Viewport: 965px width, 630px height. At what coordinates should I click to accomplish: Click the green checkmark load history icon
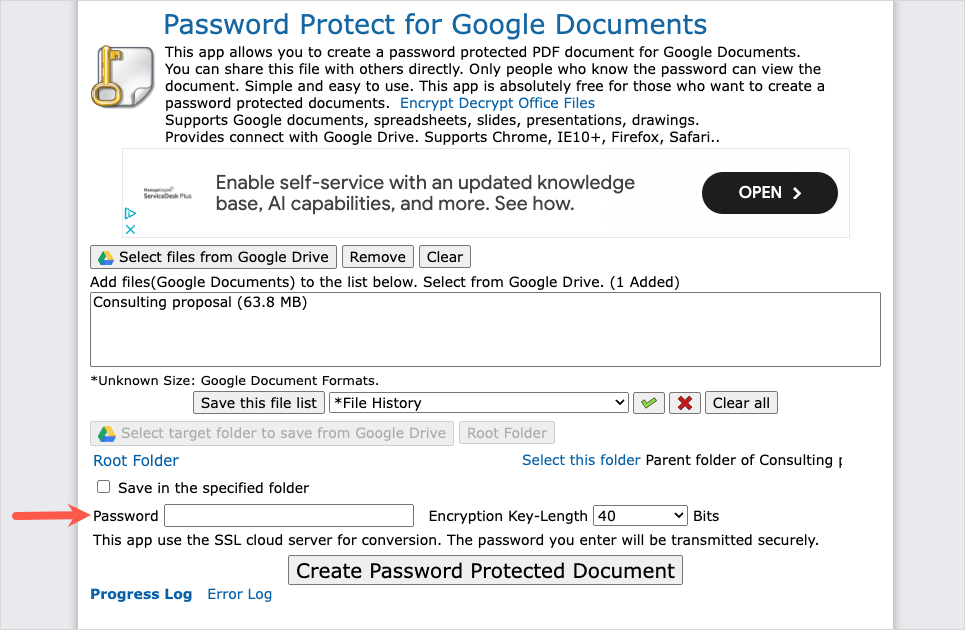pyautogui.click(x=649, y=403)
